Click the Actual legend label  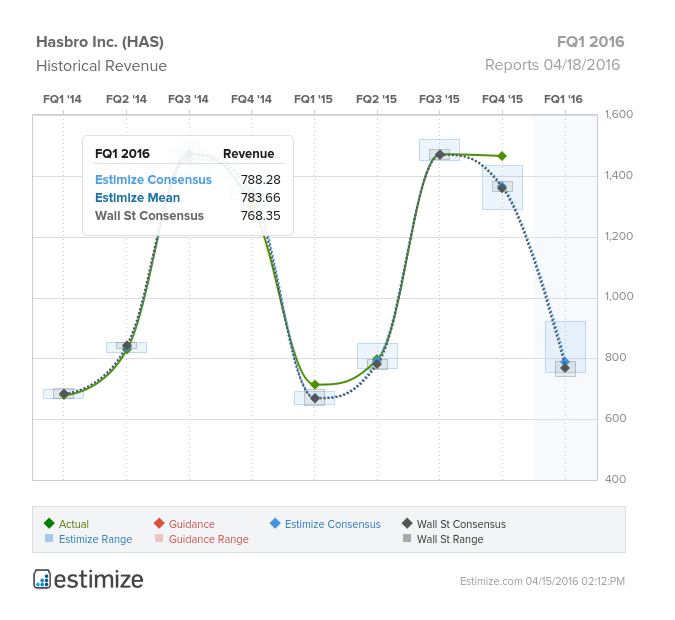[74, 524]
